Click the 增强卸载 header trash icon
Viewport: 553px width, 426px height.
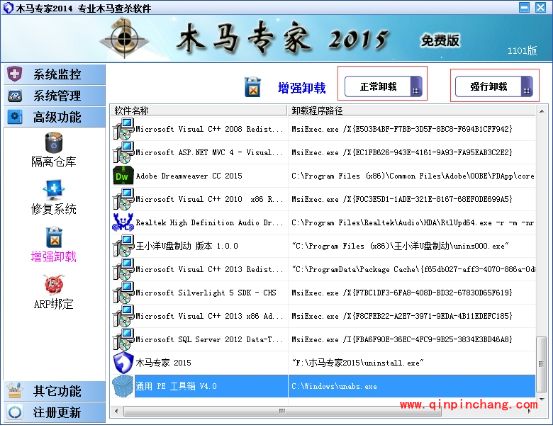point(253,87)
